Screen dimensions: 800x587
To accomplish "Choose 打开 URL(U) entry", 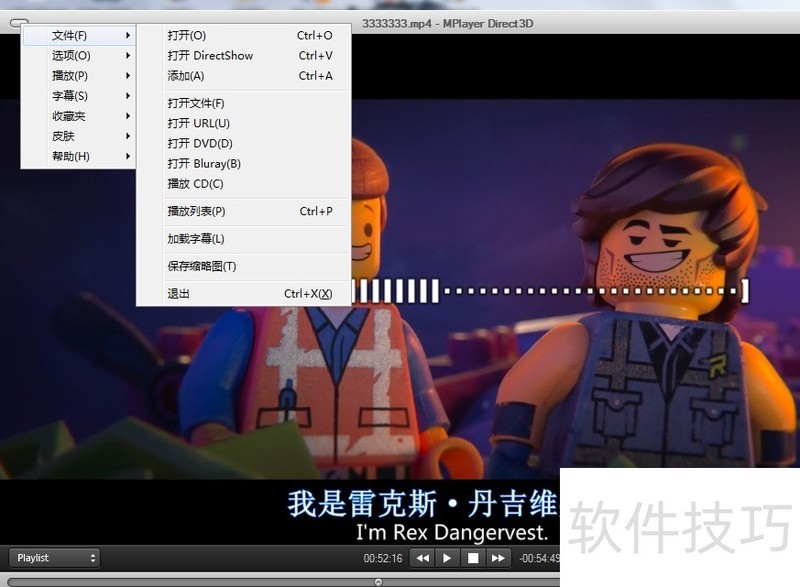I will tap(244, 123).
